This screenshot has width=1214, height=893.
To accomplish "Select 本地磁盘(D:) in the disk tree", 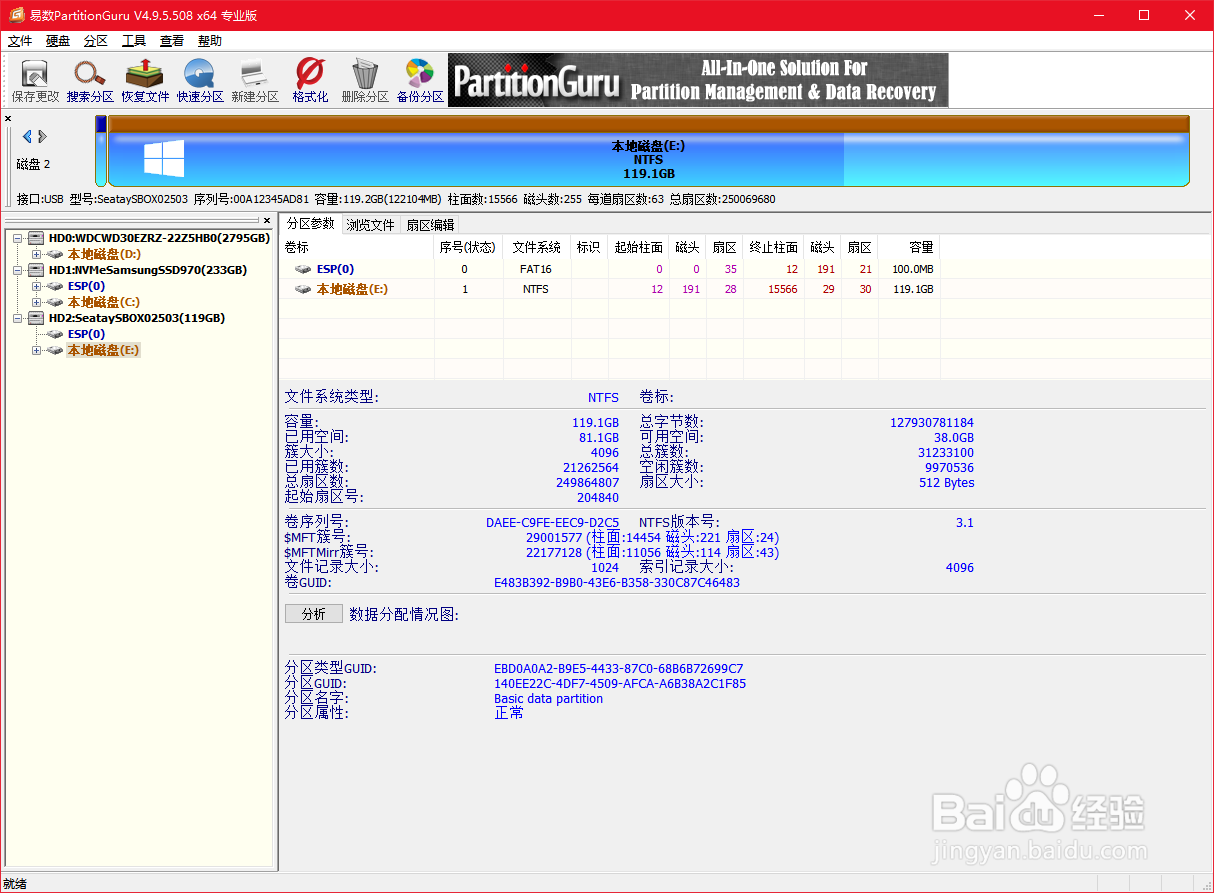I will coord(104,254).
